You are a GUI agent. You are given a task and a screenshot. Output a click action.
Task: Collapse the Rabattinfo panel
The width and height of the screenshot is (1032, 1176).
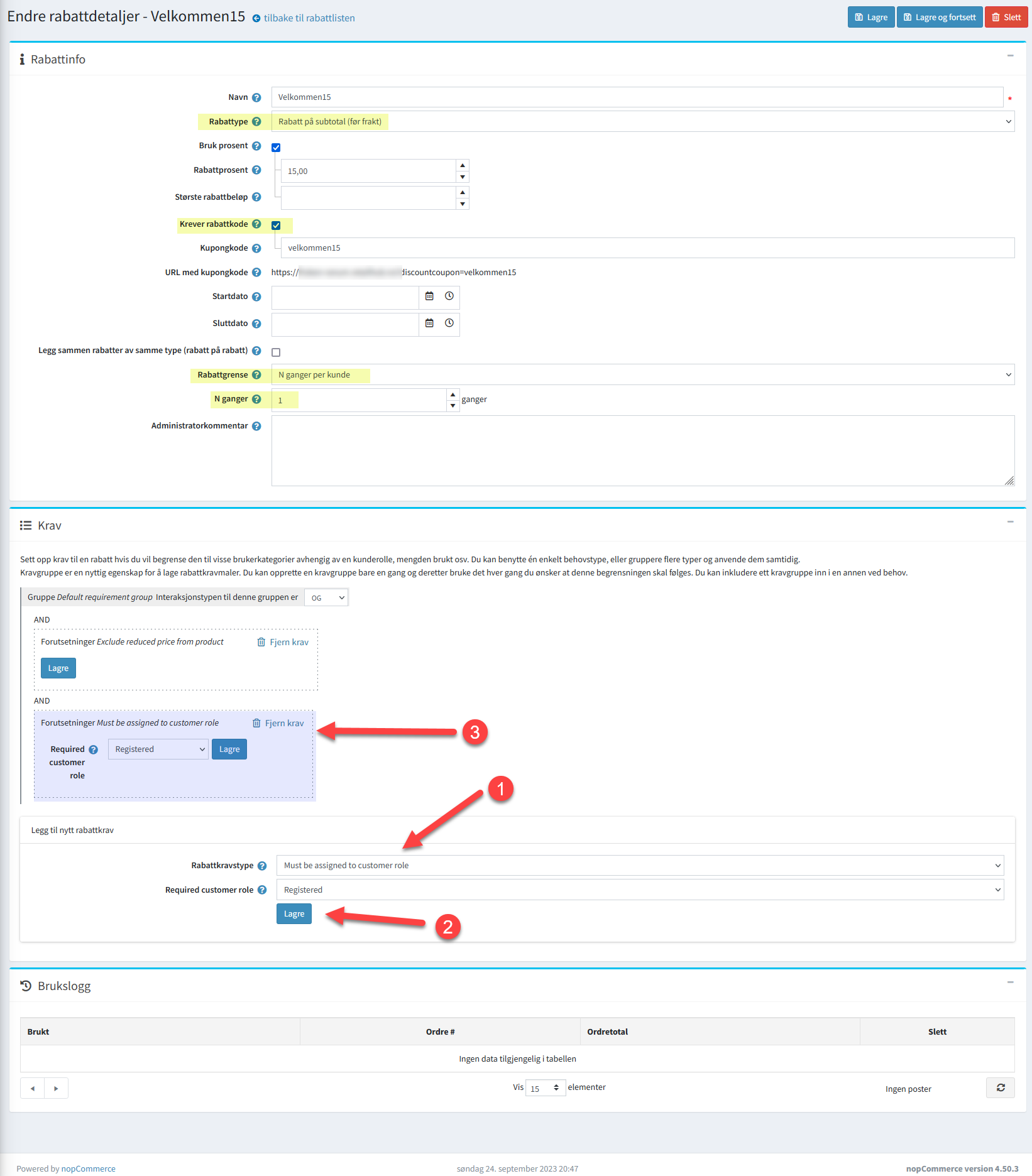click(x=1010, y=56)
